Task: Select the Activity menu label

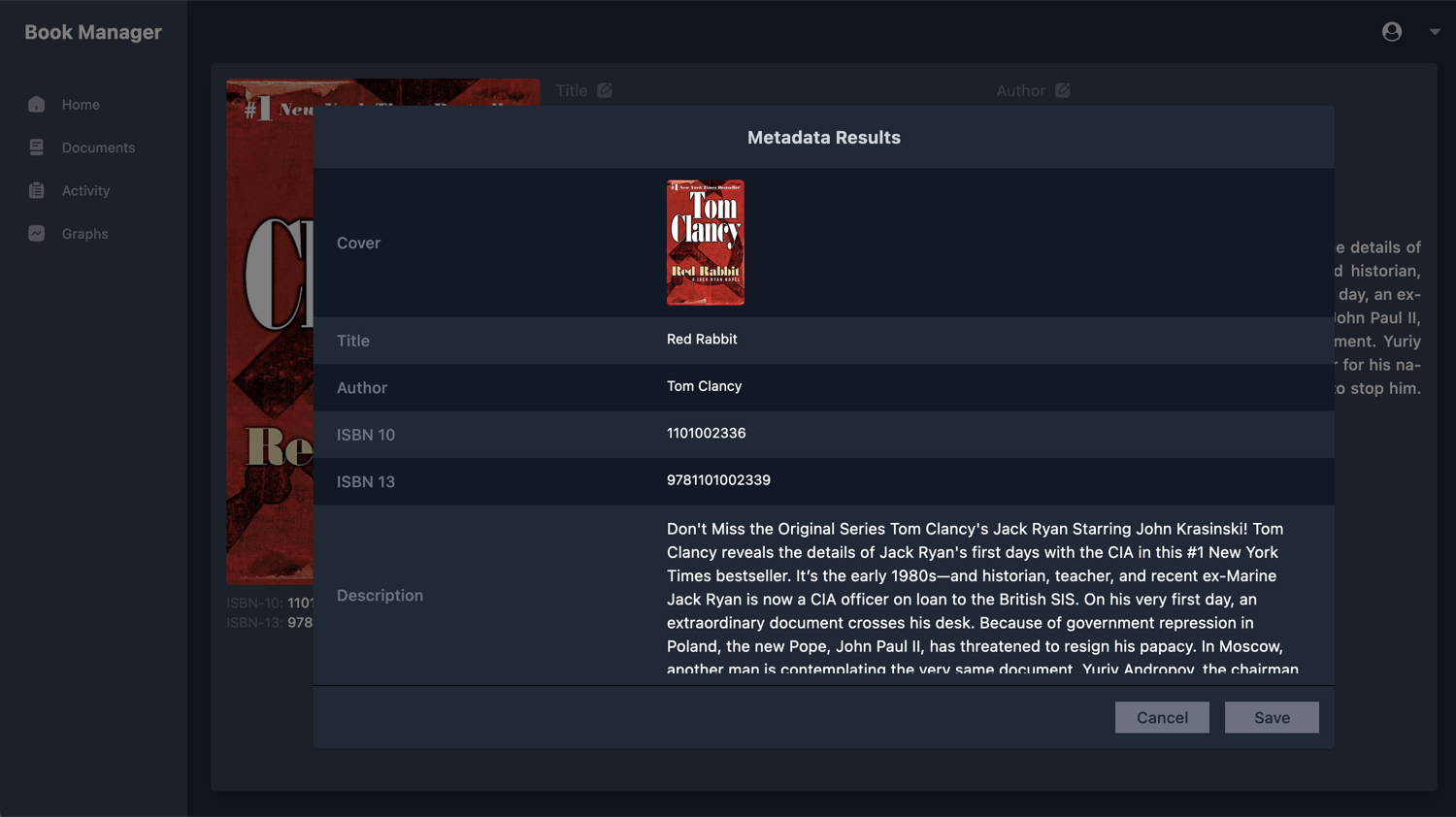Action: coord(85,191)
